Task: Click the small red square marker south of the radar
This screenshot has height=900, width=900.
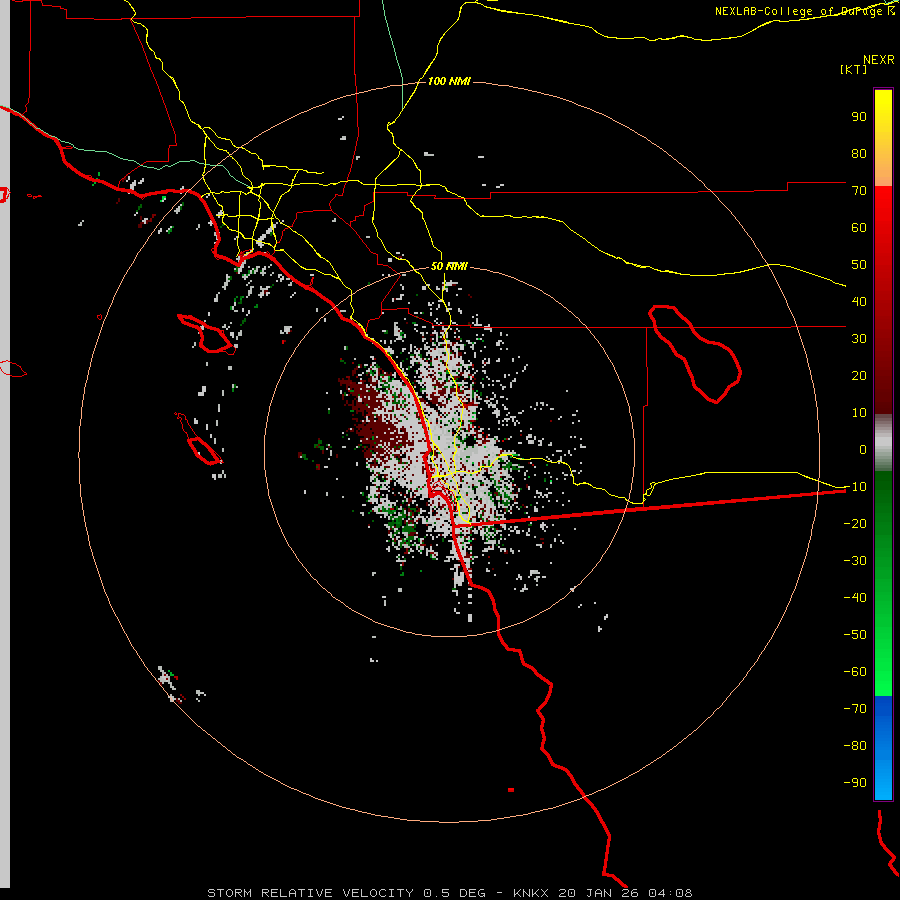Action: (x=511, y=790)
